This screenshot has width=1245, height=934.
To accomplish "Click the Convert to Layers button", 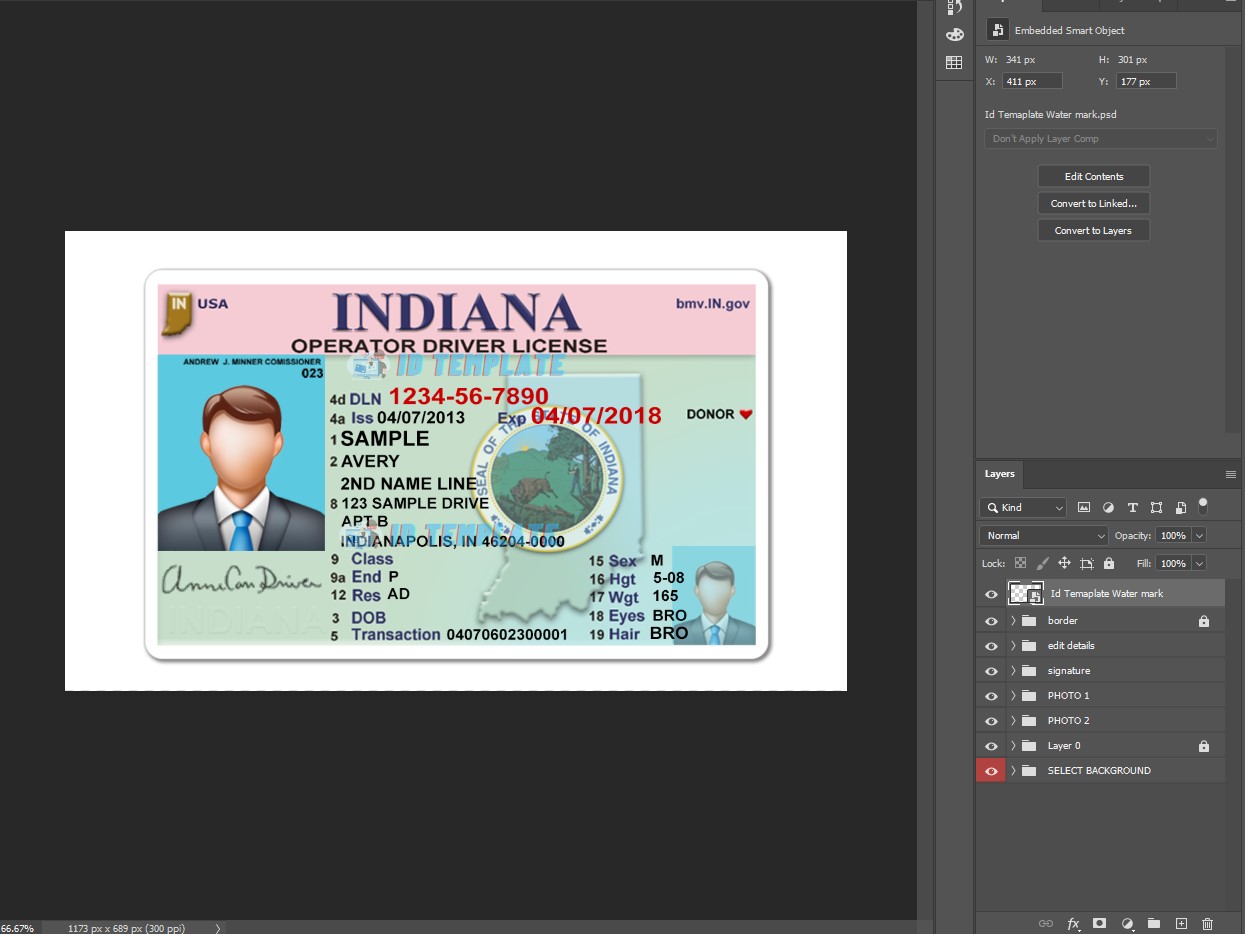I will [1094, 231].
